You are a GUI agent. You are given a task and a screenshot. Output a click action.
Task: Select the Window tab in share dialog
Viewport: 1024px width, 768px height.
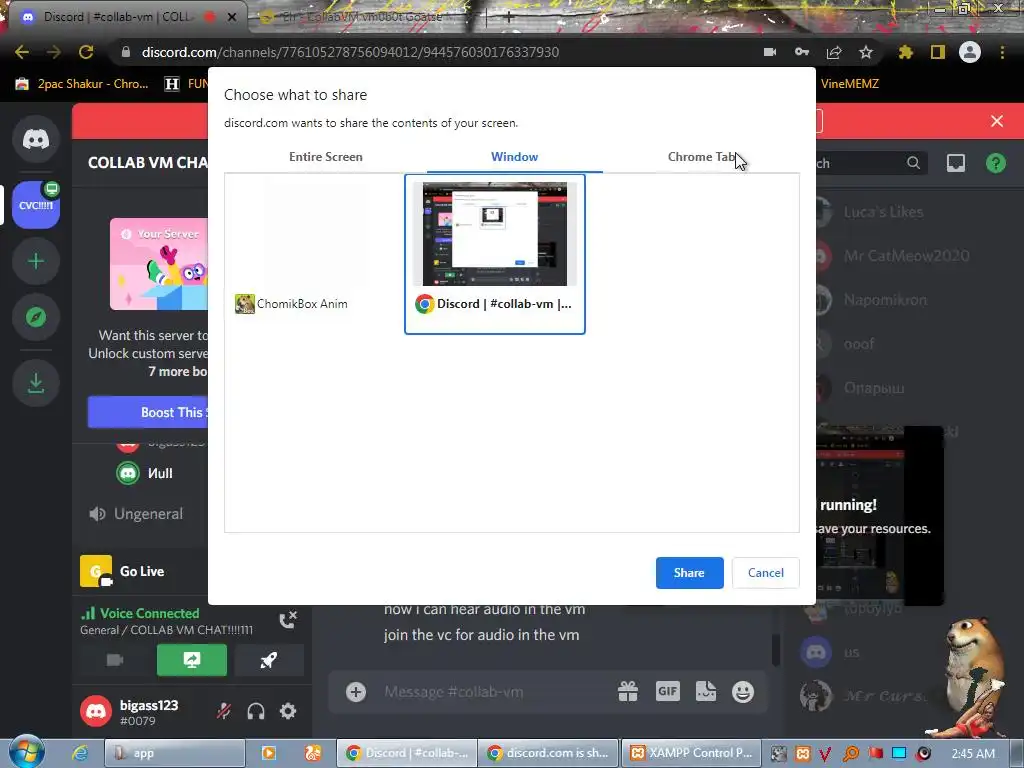coord(514,157)
